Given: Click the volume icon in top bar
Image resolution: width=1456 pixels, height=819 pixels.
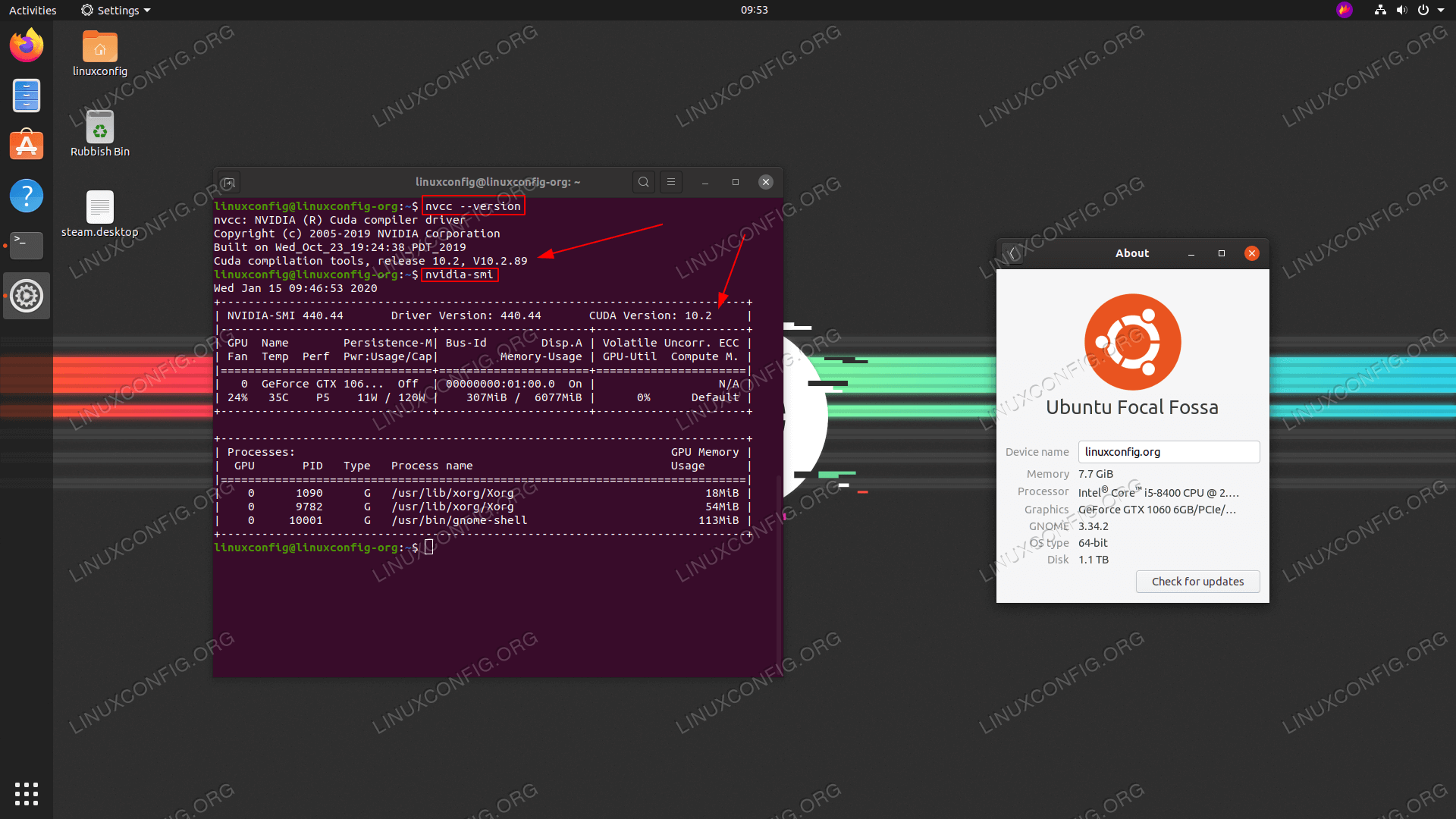Looking at the screenshot, I should 1401,10.
